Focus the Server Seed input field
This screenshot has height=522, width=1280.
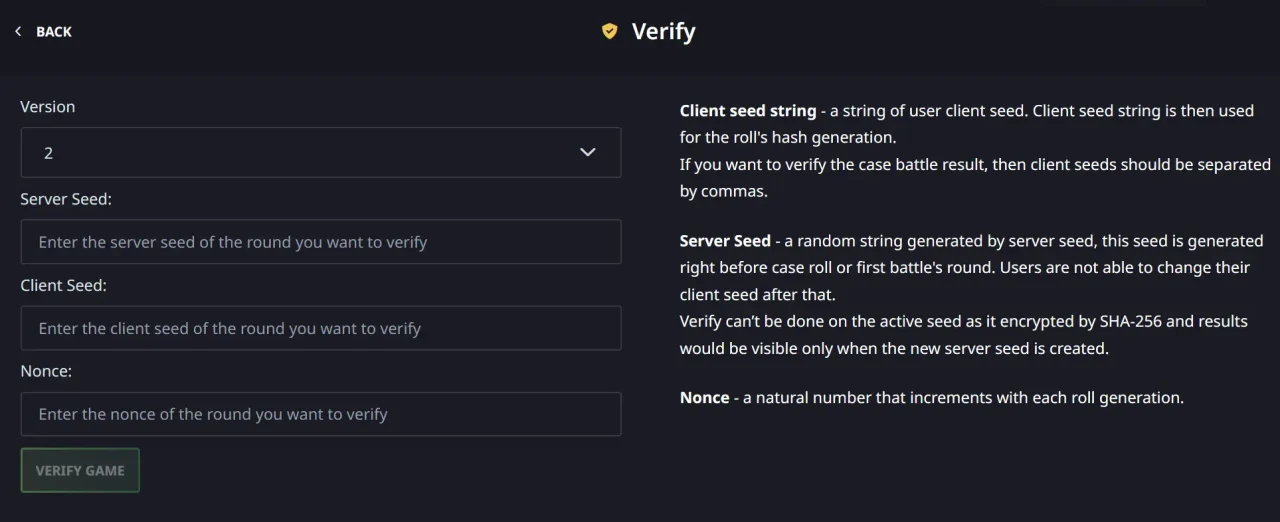click(x=320, y=242)
